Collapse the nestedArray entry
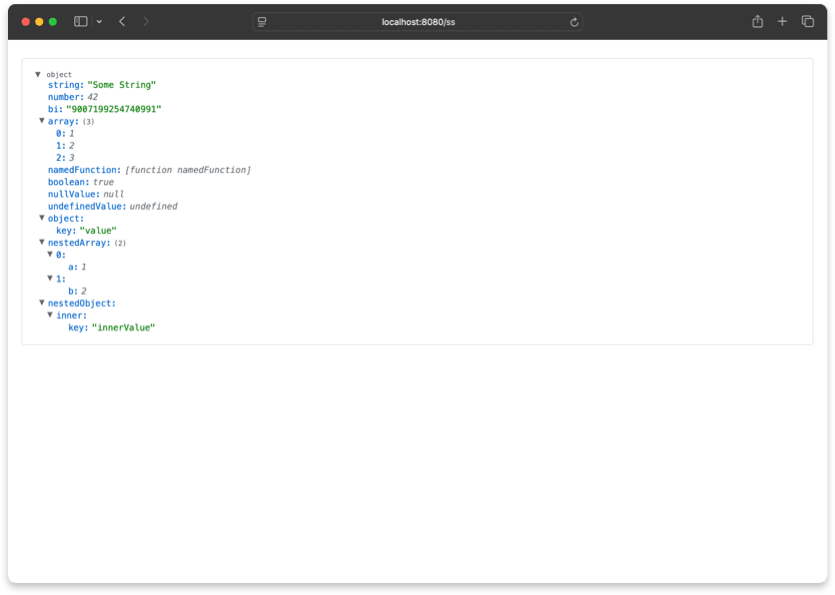835x595 pixels. point(41,242)
